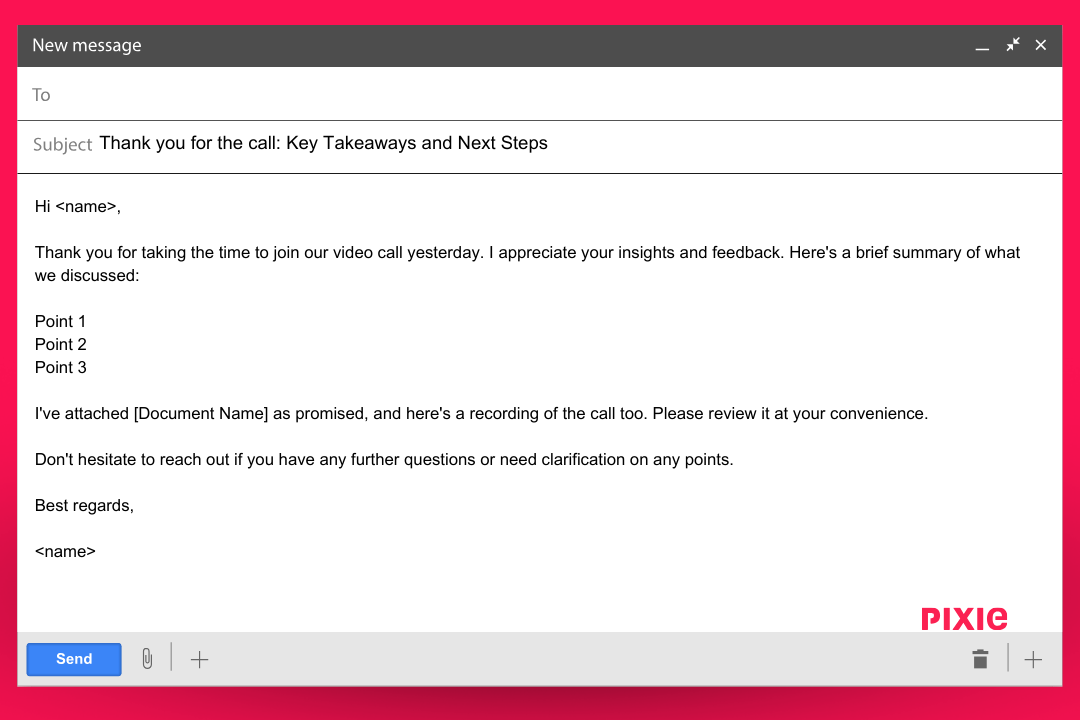Click the blue Send button
The image size is (1080, 720).
(x=74, y=659)
